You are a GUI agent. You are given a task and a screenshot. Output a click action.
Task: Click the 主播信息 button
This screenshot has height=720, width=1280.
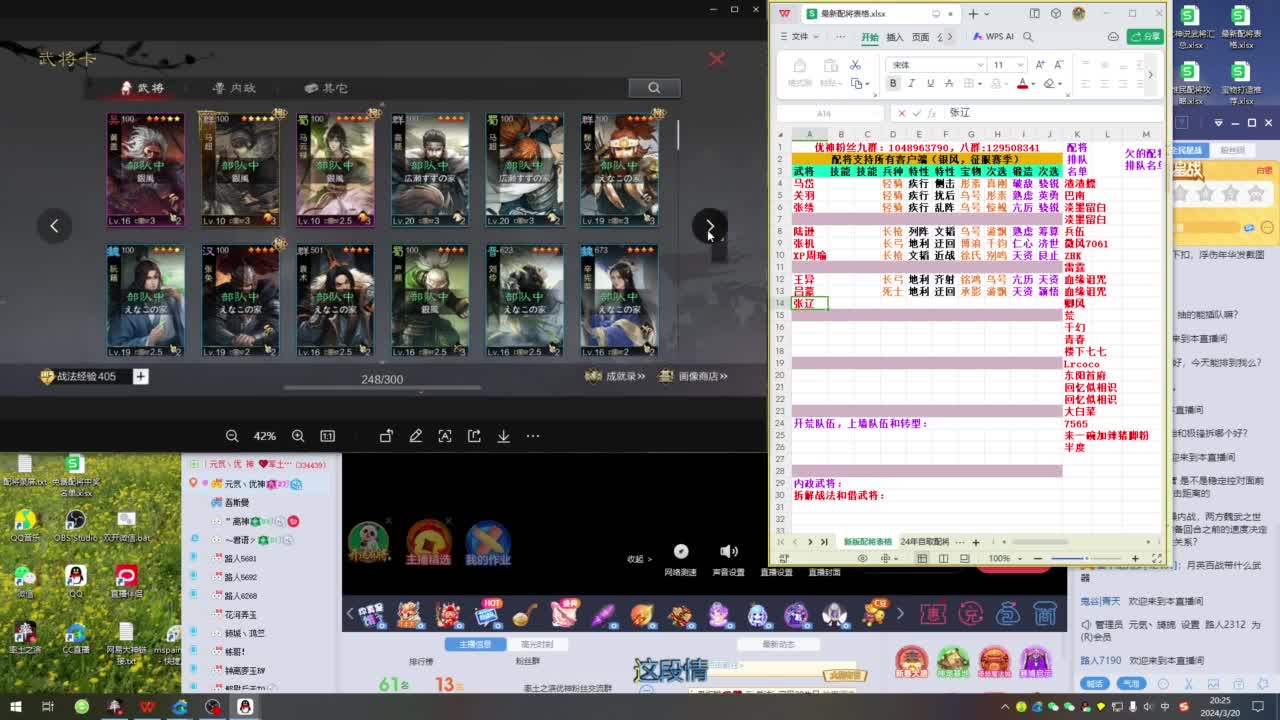pos(475,644)
